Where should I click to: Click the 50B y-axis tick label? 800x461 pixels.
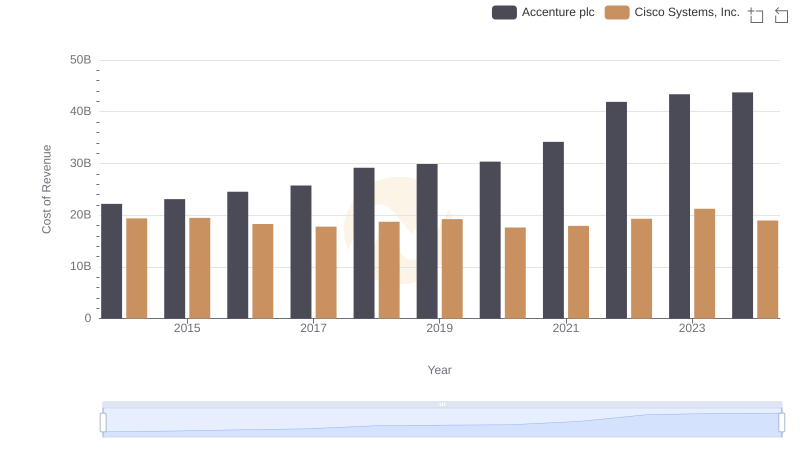(x=80, y=60)
